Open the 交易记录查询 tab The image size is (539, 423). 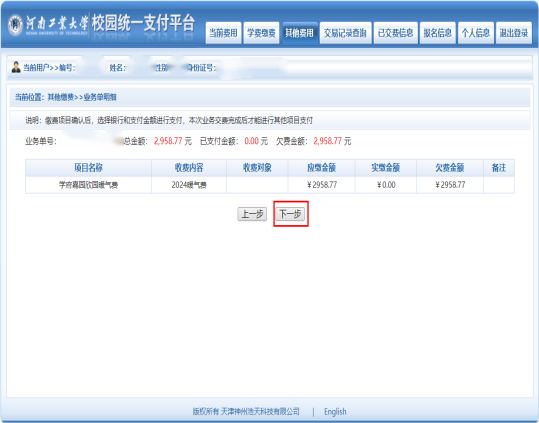click(x=345, y=33)
